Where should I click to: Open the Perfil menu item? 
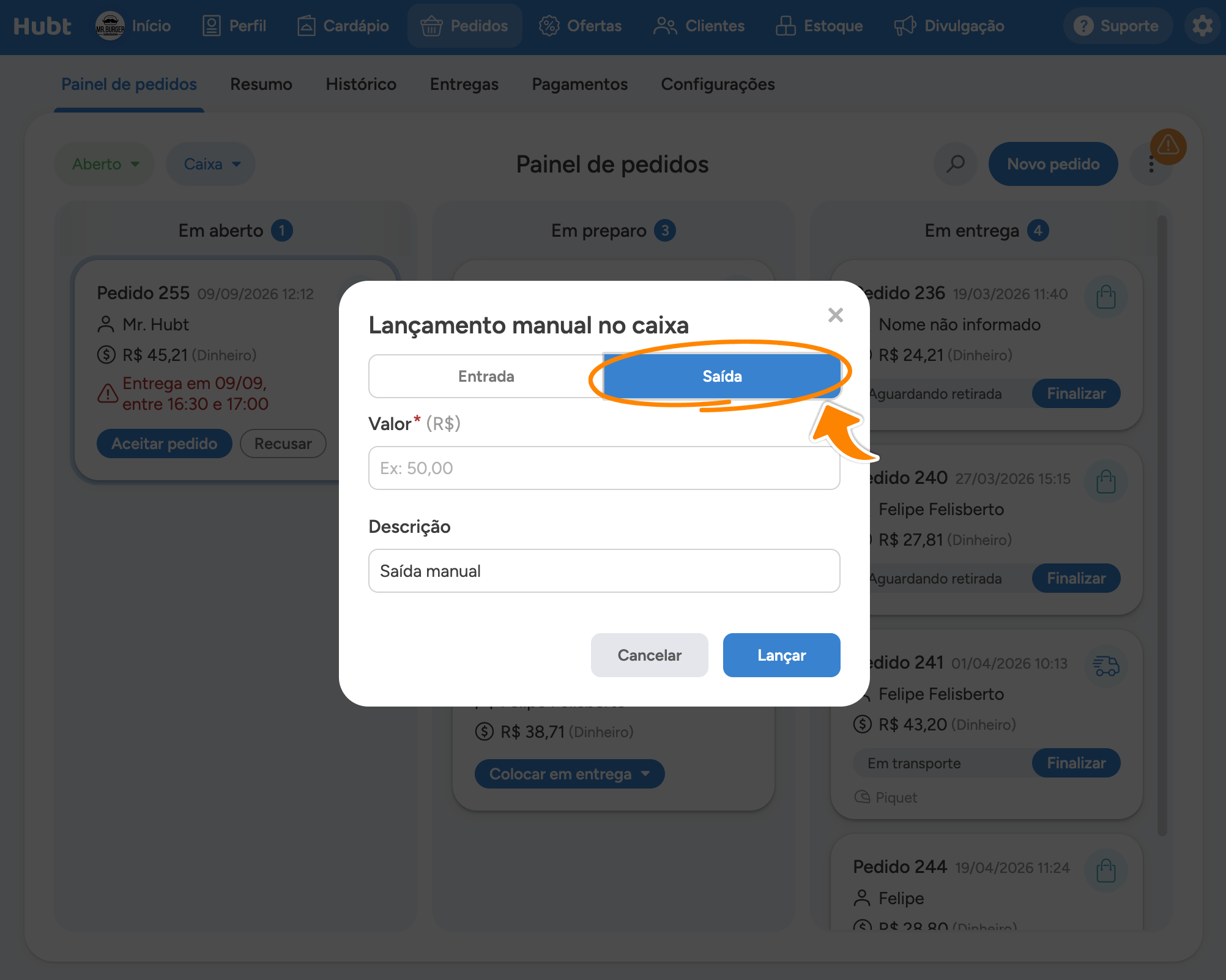coord(235,26)
